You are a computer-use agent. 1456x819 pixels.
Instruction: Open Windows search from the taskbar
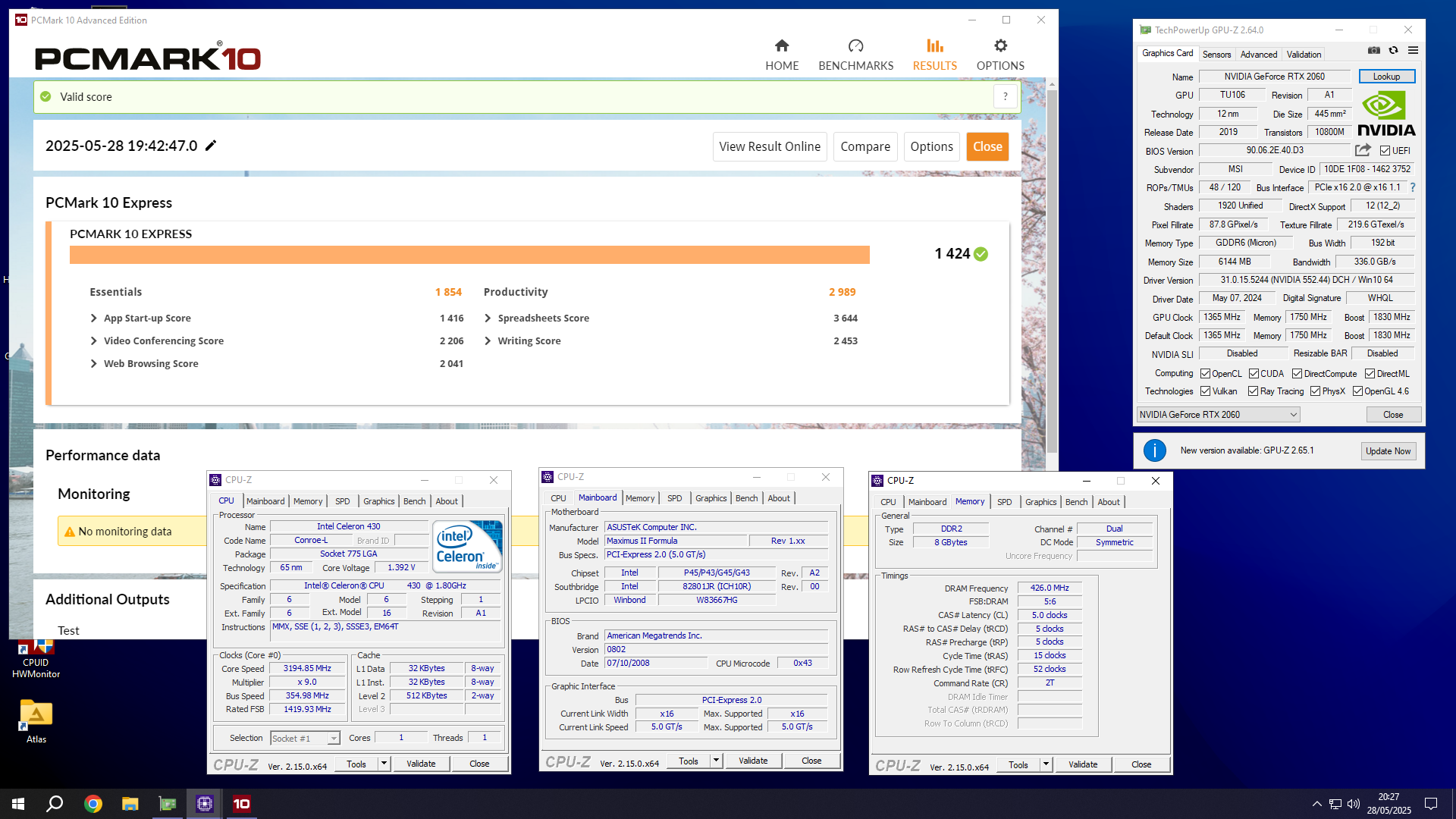tap(55, 804)
